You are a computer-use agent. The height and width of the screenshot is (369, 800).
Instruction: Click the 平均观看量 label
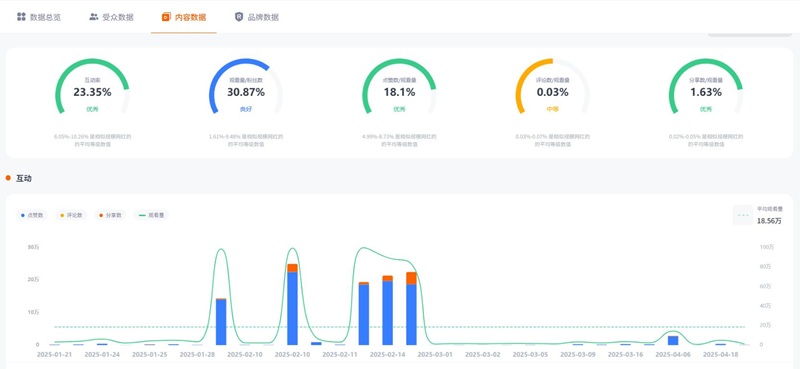click(769, 209)
